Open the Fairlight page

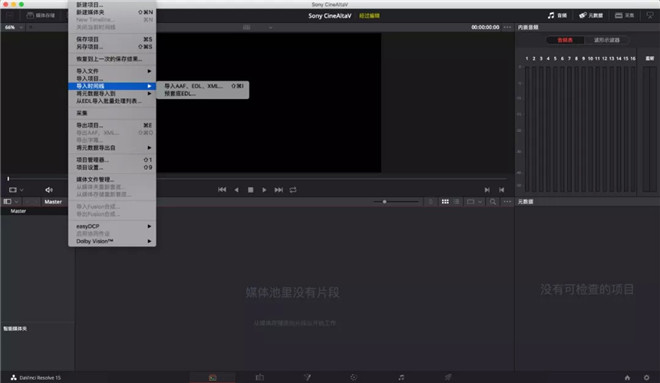pos(401,378)
